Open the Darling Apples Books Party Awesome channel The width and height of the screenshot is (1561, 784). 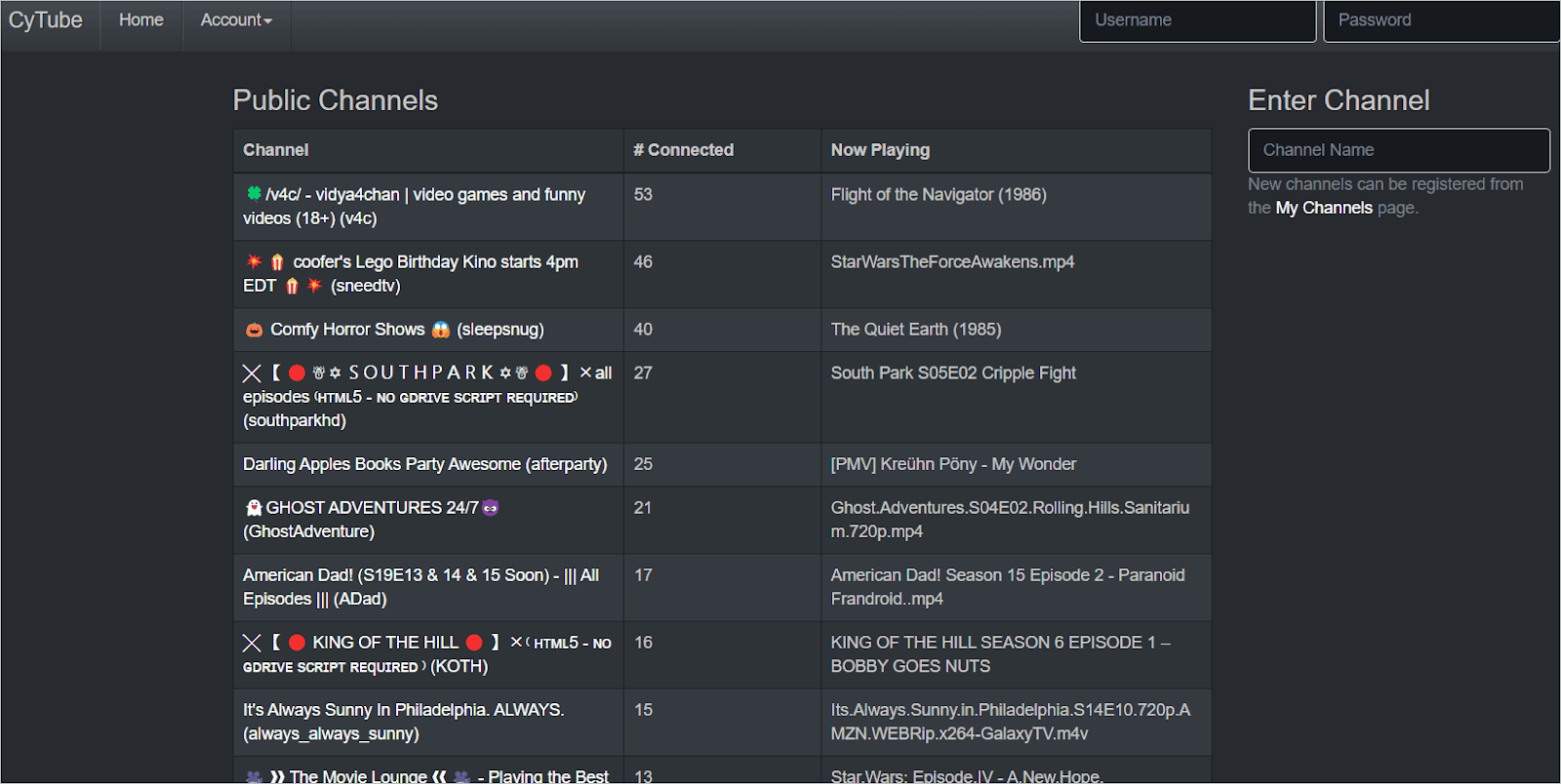coord(424,464)
